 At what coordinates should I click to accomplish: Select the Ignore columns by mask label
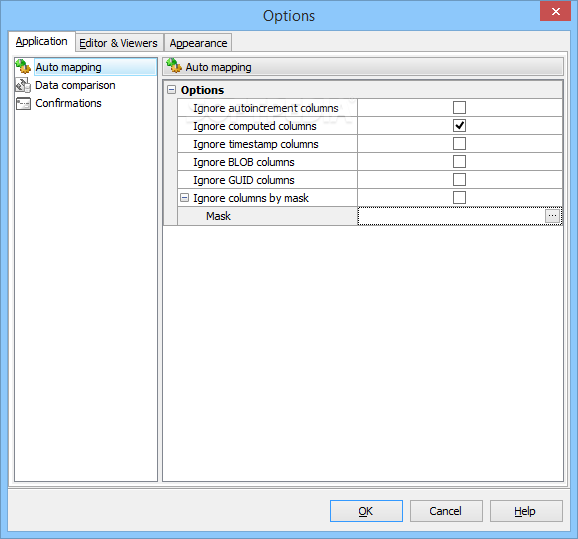click(251, 198)
